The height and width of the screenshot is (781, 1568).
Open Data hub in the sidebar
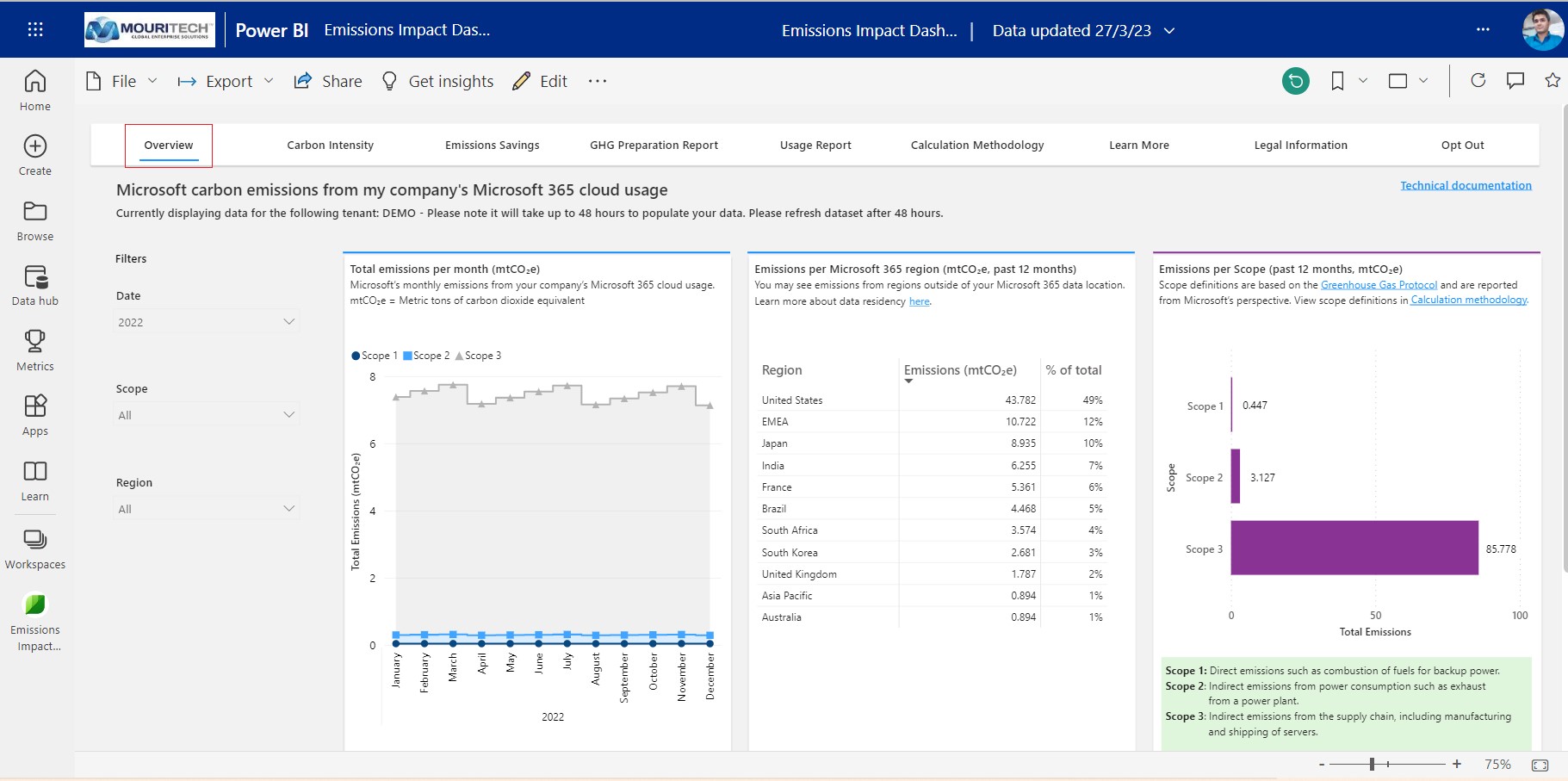tap(35, 285)
